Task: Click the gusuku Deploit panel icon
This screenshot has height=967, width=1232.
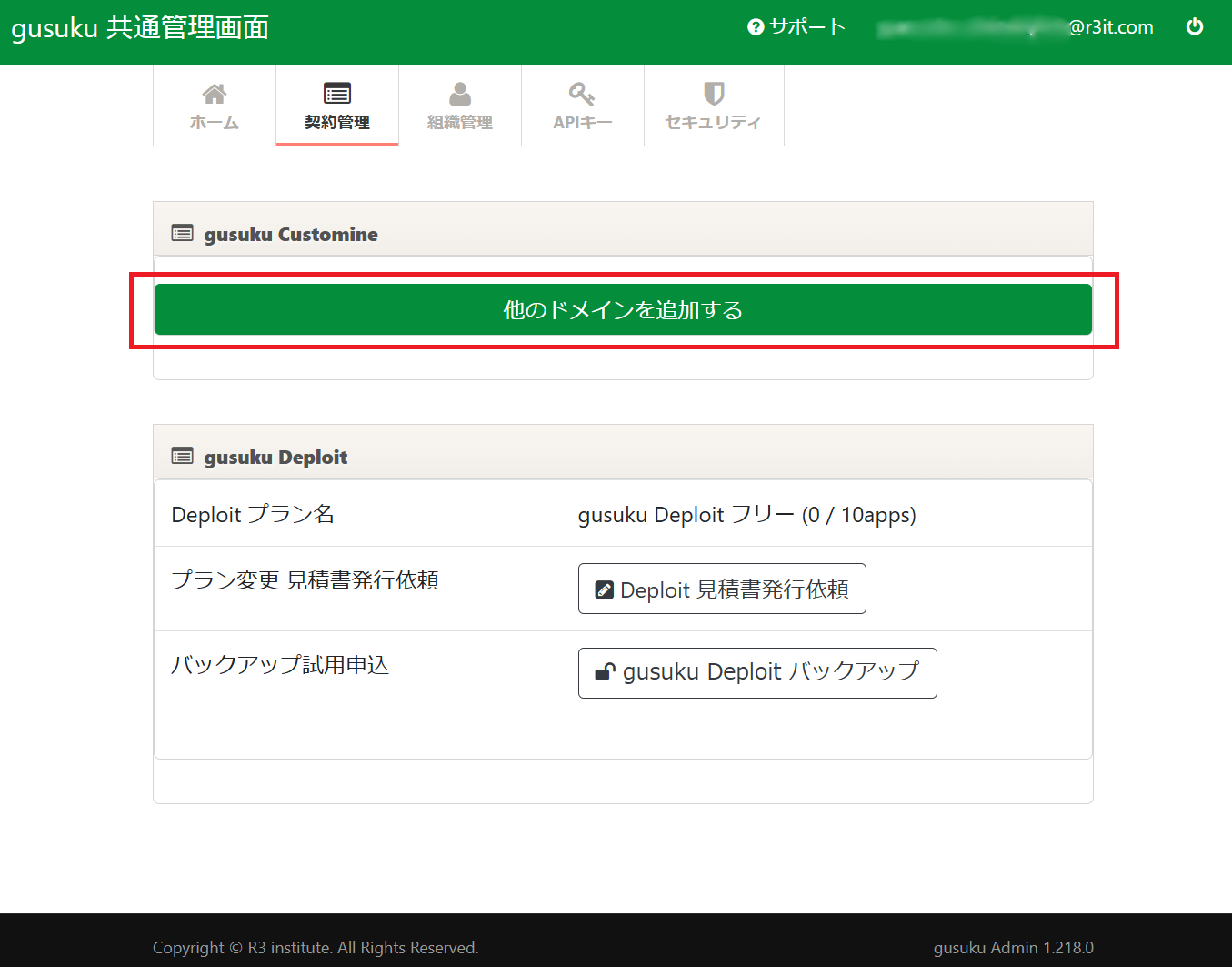Action: (x=182, y=457)
